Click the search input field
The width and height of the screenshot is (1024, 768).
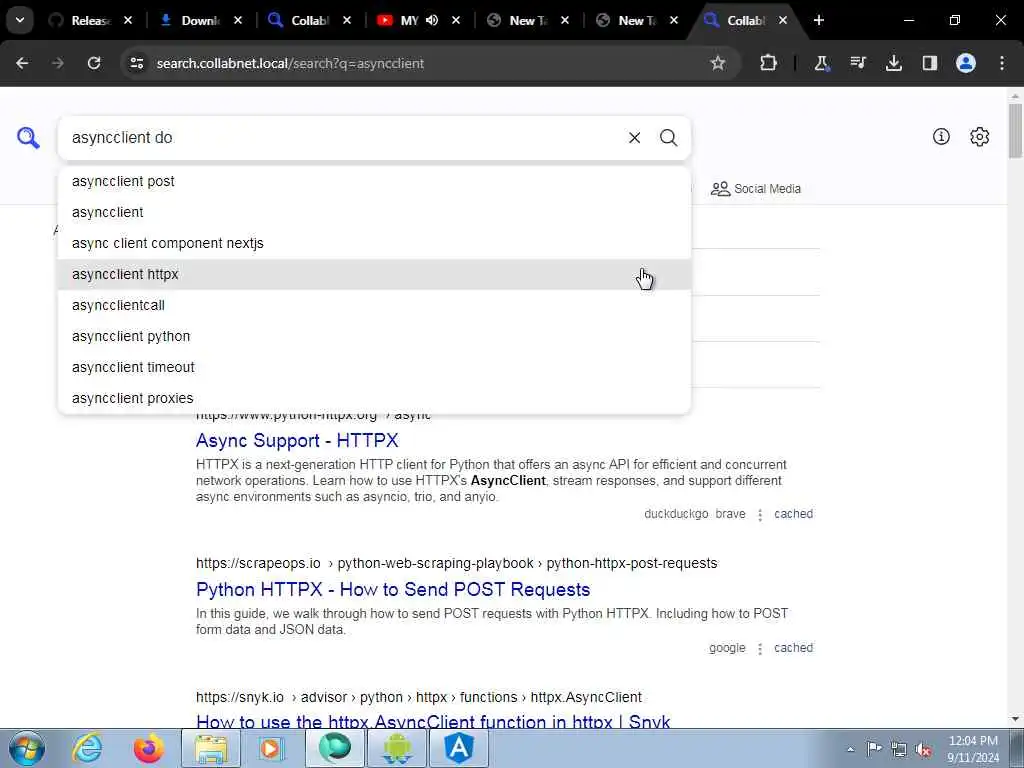(x=343, y=138)
